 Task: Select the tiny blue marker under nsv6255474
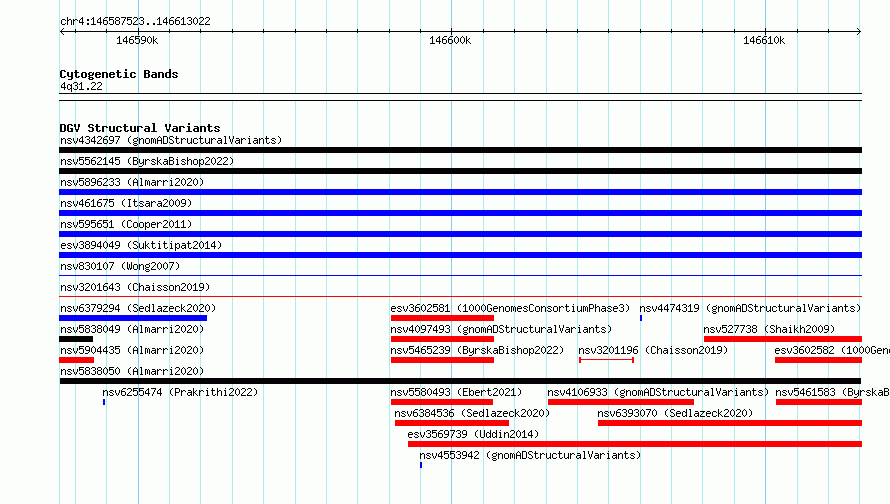104,402
